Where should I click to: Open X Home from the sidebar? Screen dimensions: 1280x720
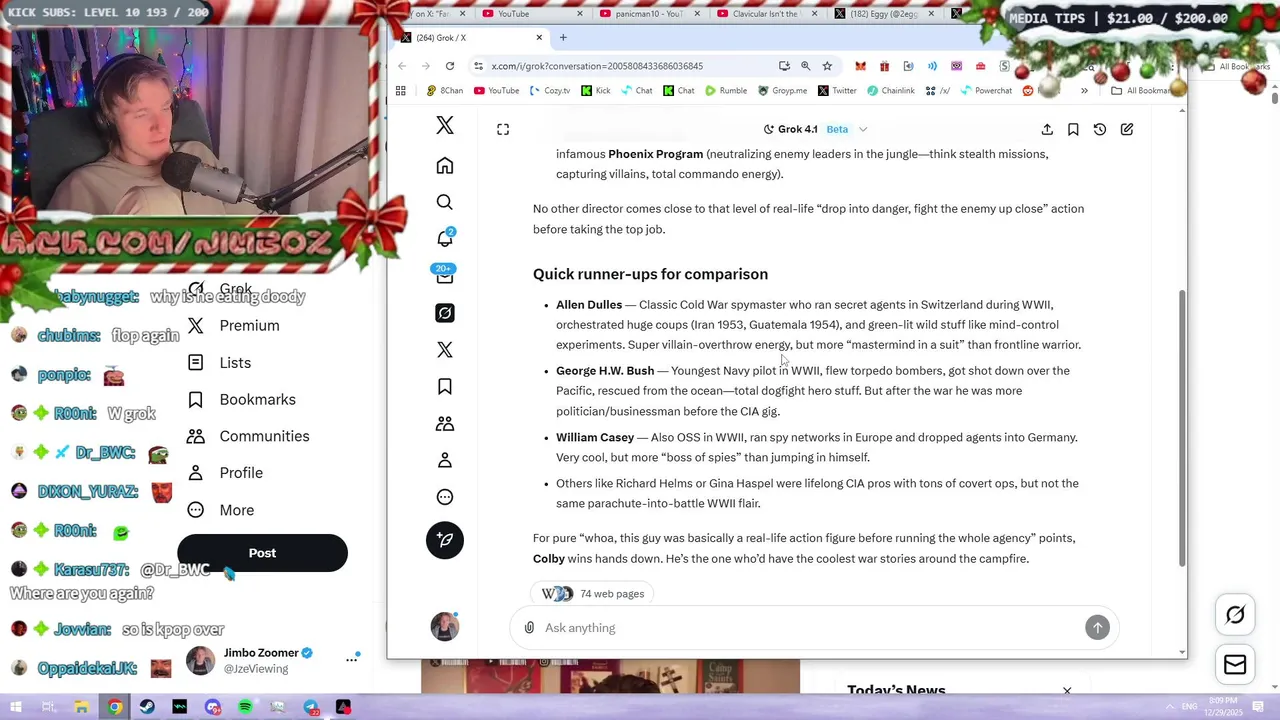click(445, 166)
